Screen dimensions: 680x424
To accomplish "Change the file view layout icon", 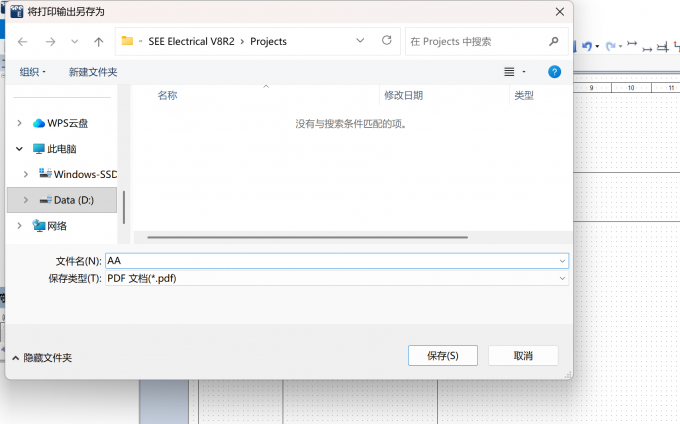I will pos(509,72).
